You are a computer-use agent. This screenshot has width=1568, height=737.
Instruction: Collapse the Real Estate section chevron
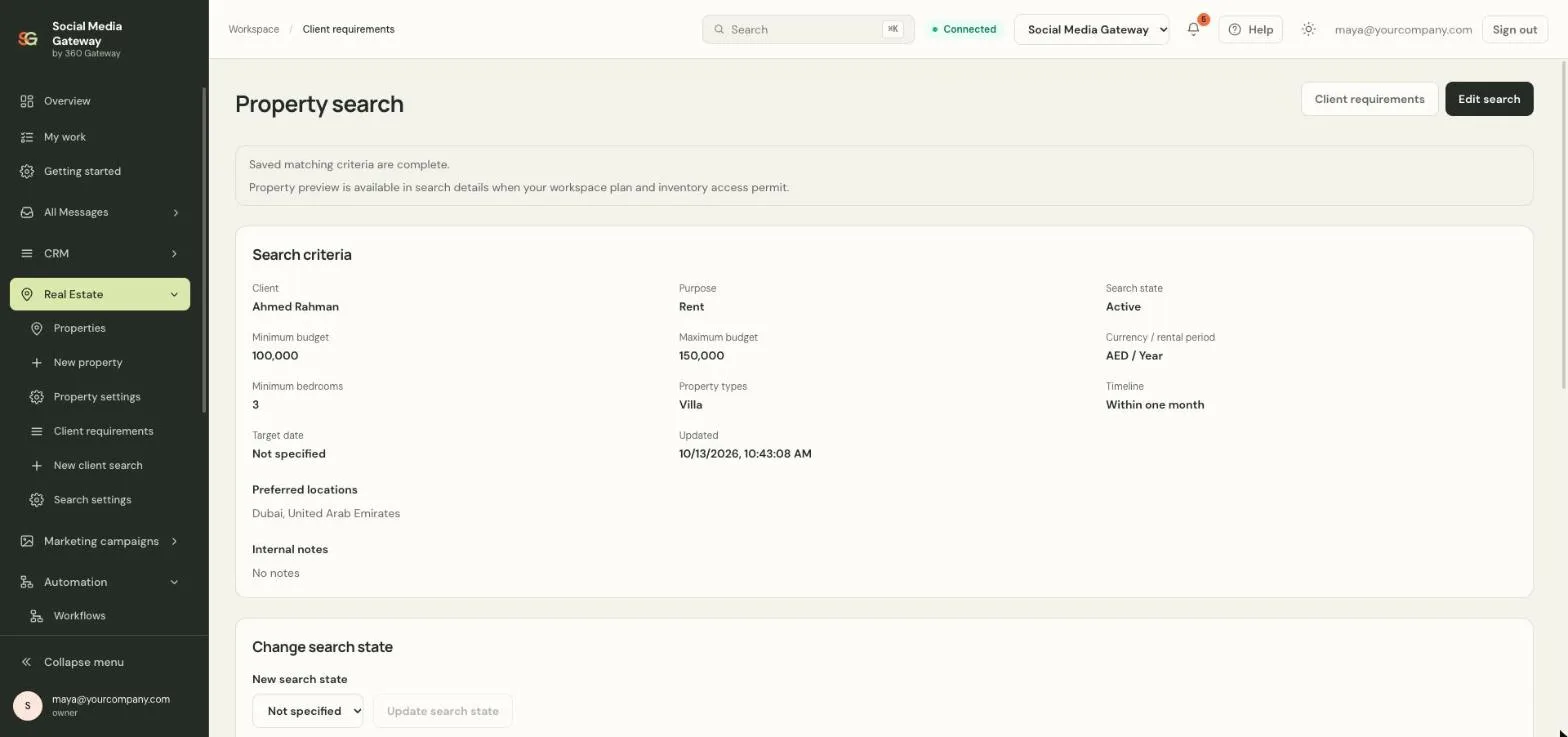click(174, 294)
